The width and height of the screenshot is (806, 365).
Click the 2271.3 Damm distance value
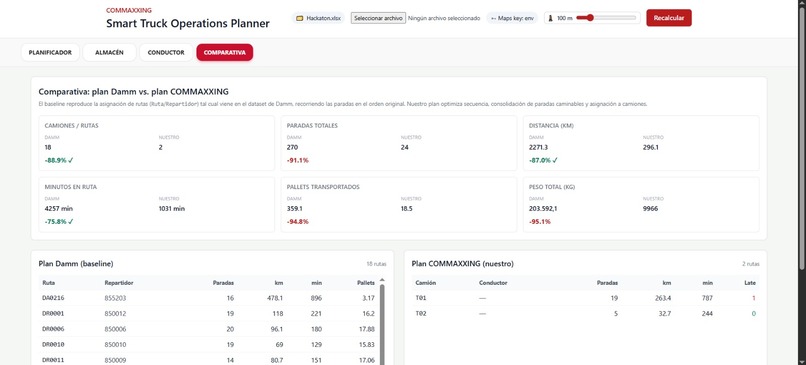[x=540, y=147]
